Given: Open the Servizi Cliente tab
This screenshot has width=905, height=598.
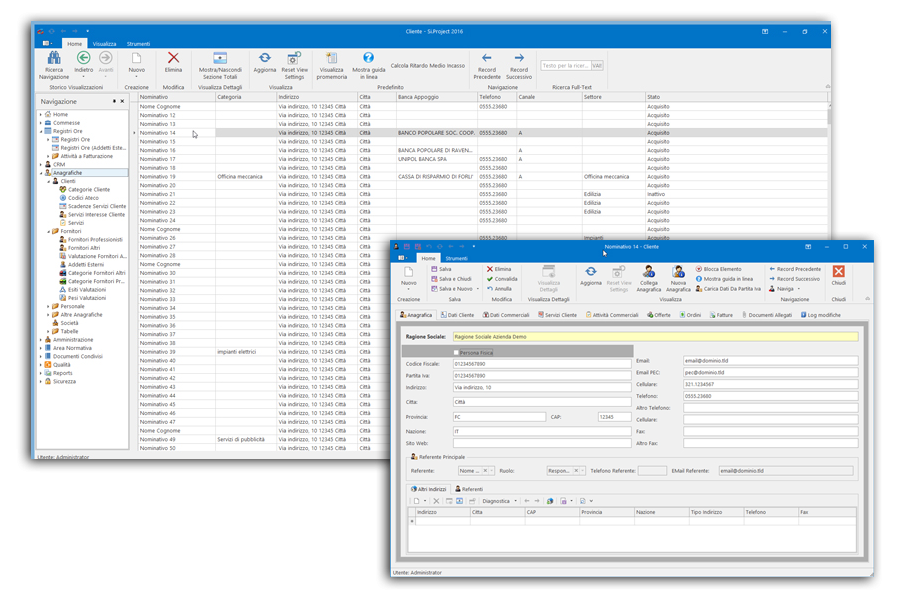Looking at the screenshot, I should (x=558, y=315).
